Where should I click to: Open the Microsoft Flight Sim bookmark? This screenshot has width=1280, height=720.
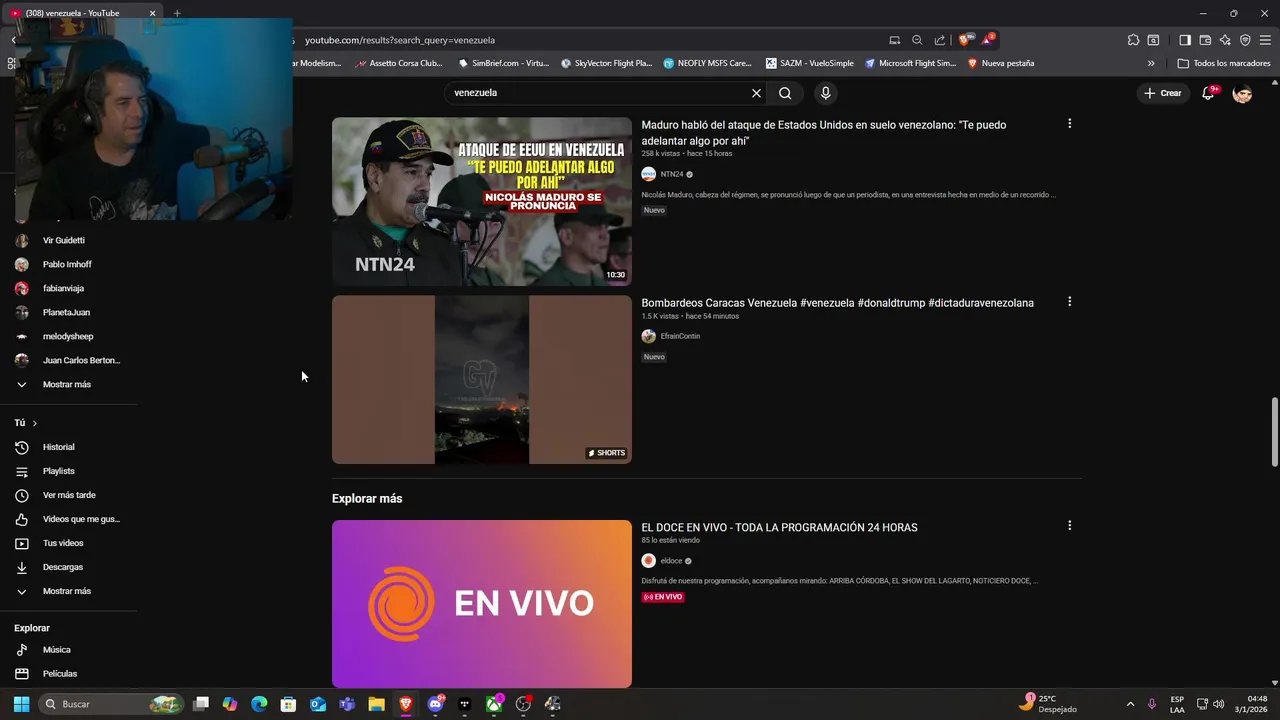(x=911, y=63)
